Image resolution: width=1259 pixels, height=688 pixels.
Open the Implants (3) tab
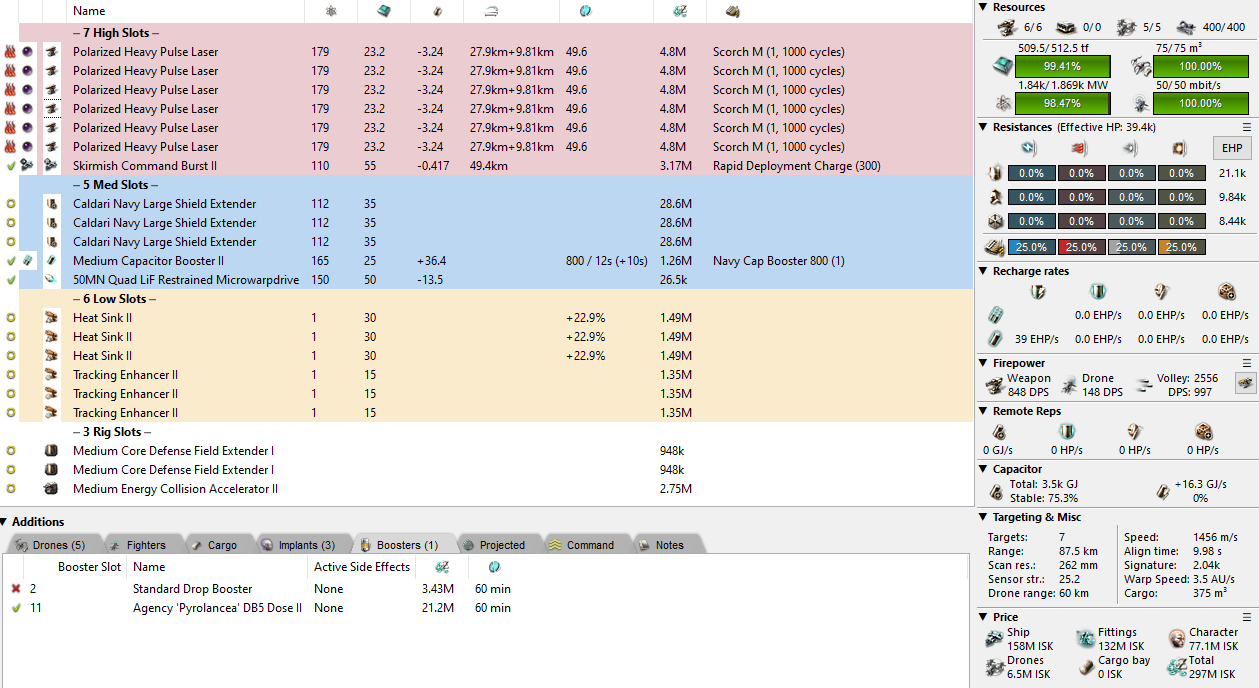[x=298, y=545]
